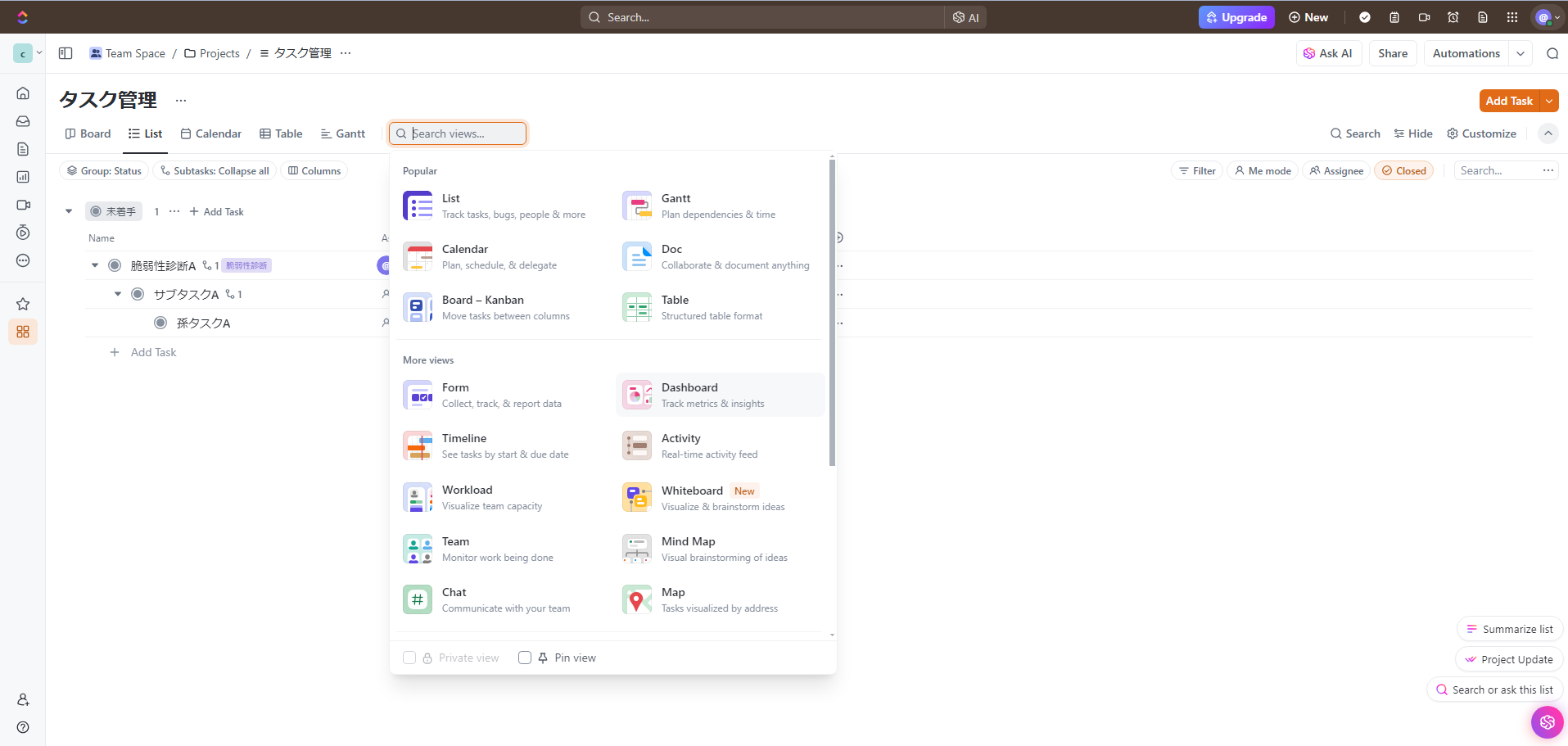Open the Dashboards icon in left sidebar
This screenshot has height=746, width=1568.
coord(23,177)
